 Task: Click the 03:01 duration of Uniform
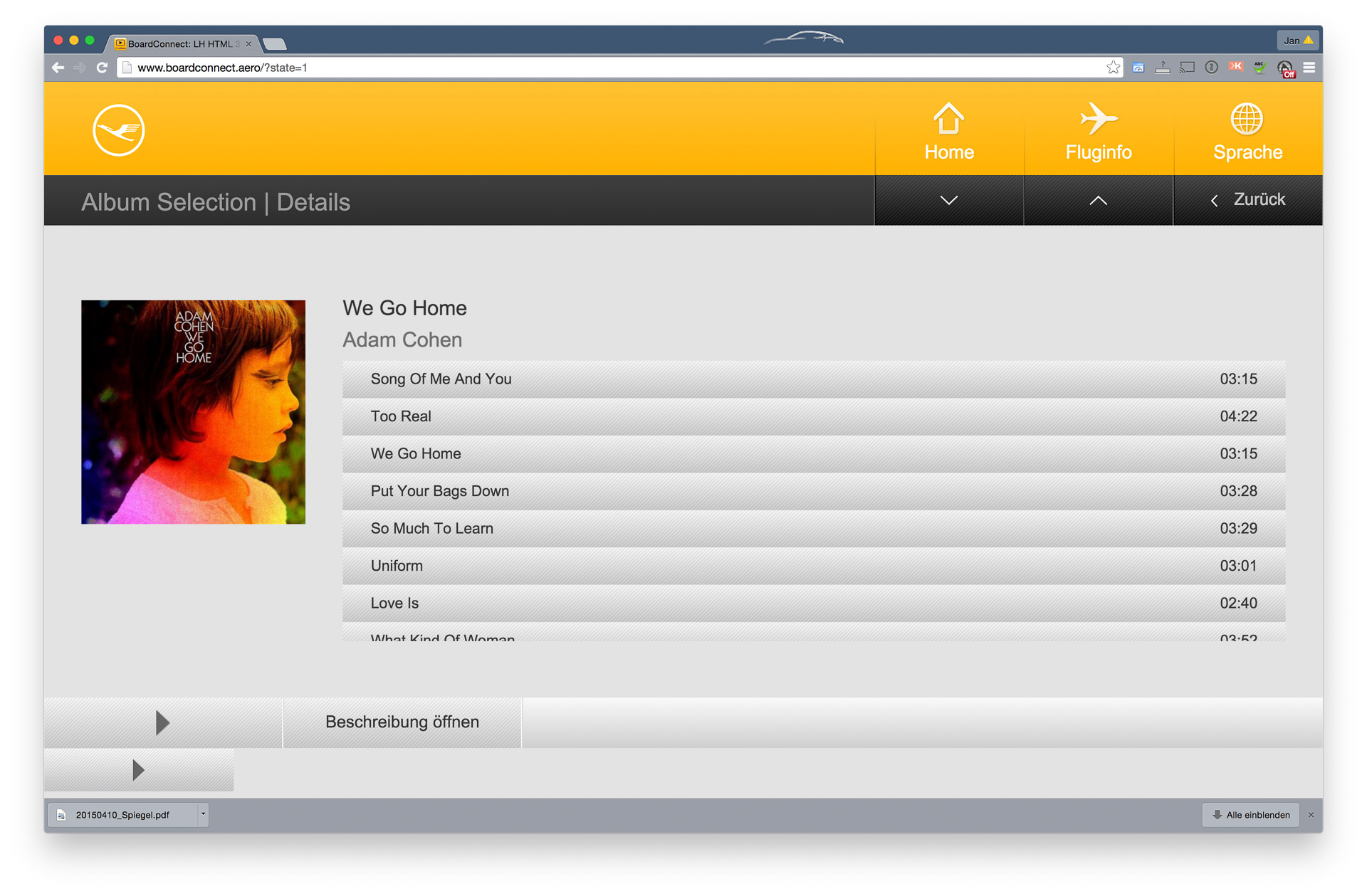point(1238,566)
